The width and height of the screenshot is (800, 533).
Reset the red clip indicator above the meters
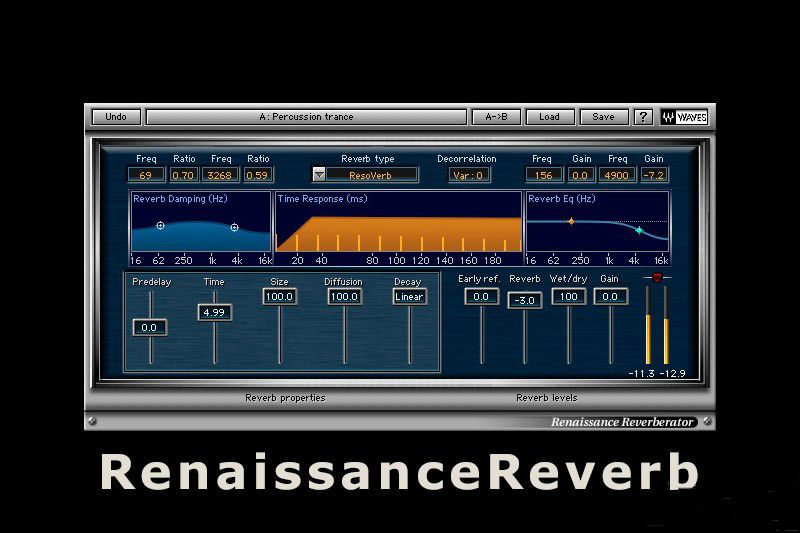click(x=657, y=277)
